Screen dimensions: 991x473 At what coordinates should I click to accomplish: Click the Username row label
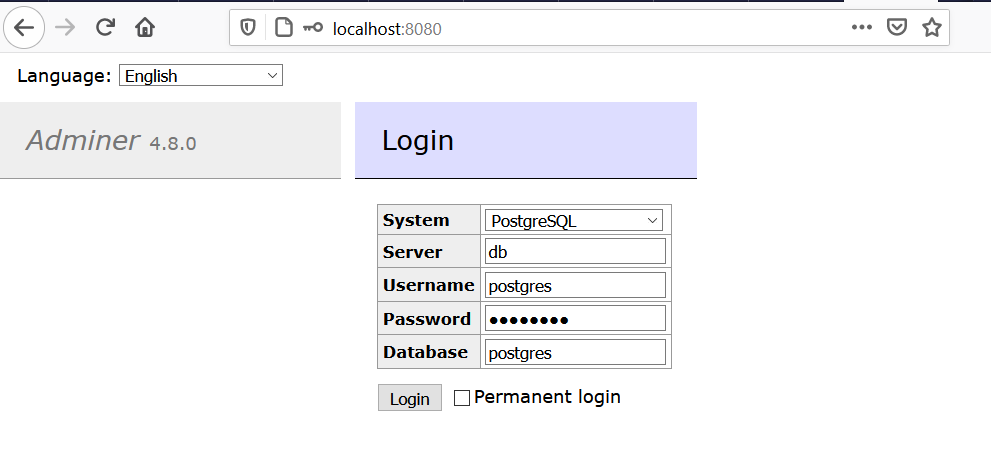click(x=429, y=285)
